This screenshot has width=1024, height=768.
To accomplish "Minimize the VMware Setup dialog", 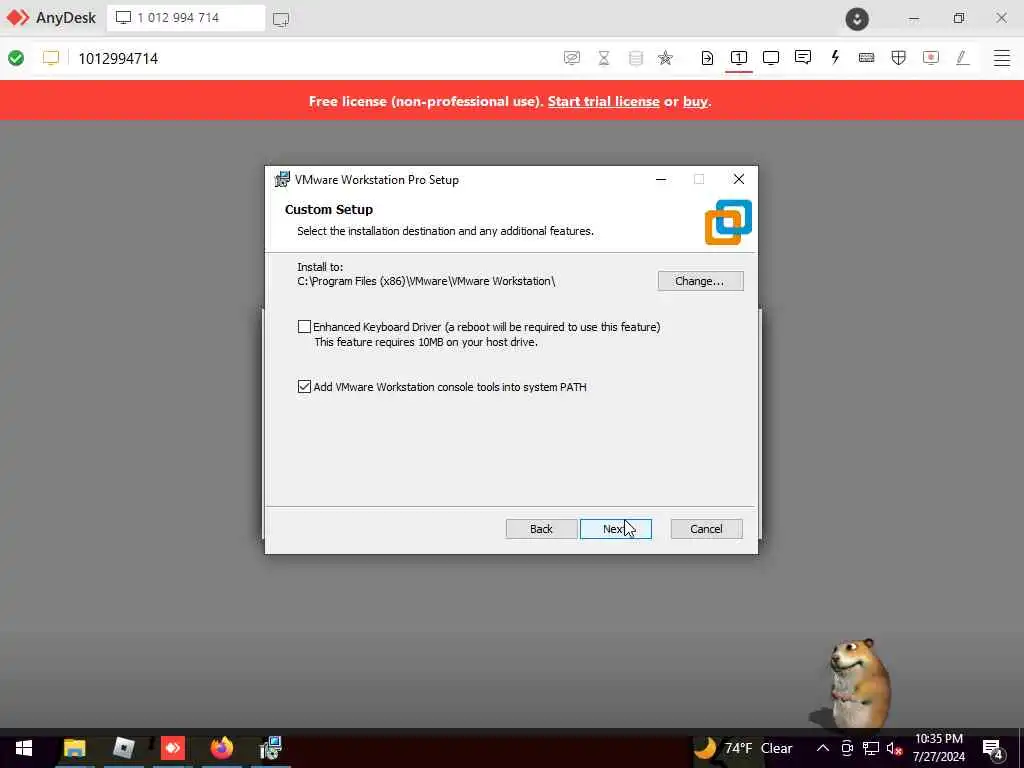I will [x=661, y=180].
